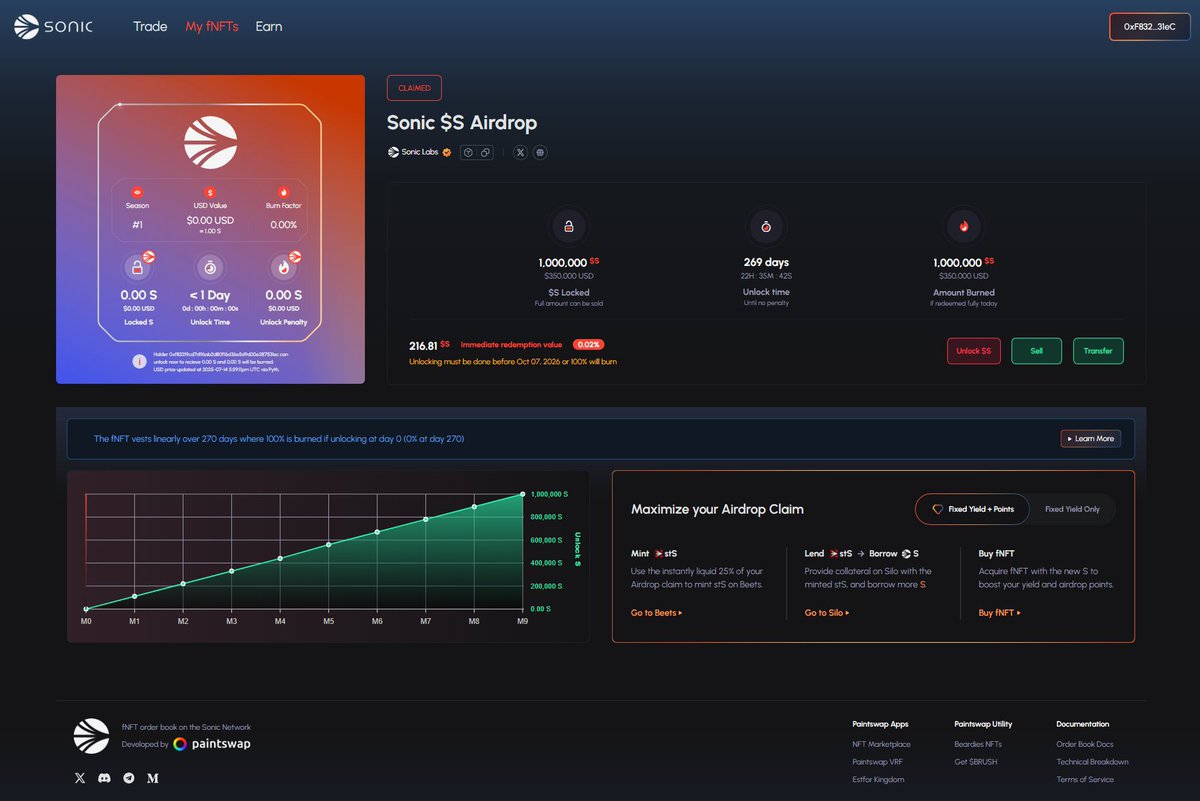Open the Telegram icon in footer
Viewport: 1200px width, 801px height.
pos(129,778)
